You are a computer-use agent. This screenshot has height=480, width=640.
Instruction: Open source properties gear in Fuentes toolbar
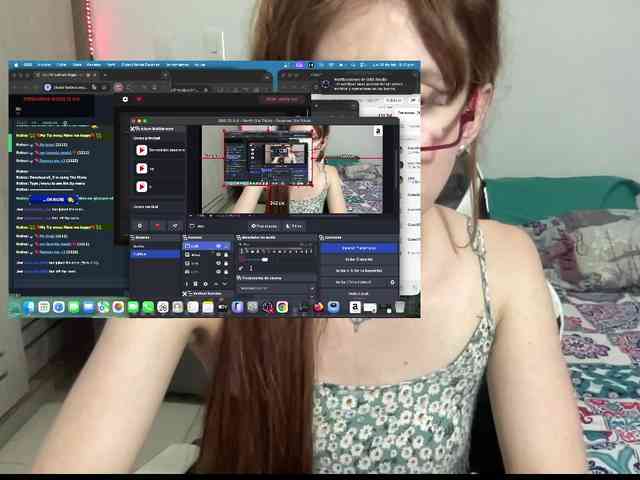coord(205,284)
